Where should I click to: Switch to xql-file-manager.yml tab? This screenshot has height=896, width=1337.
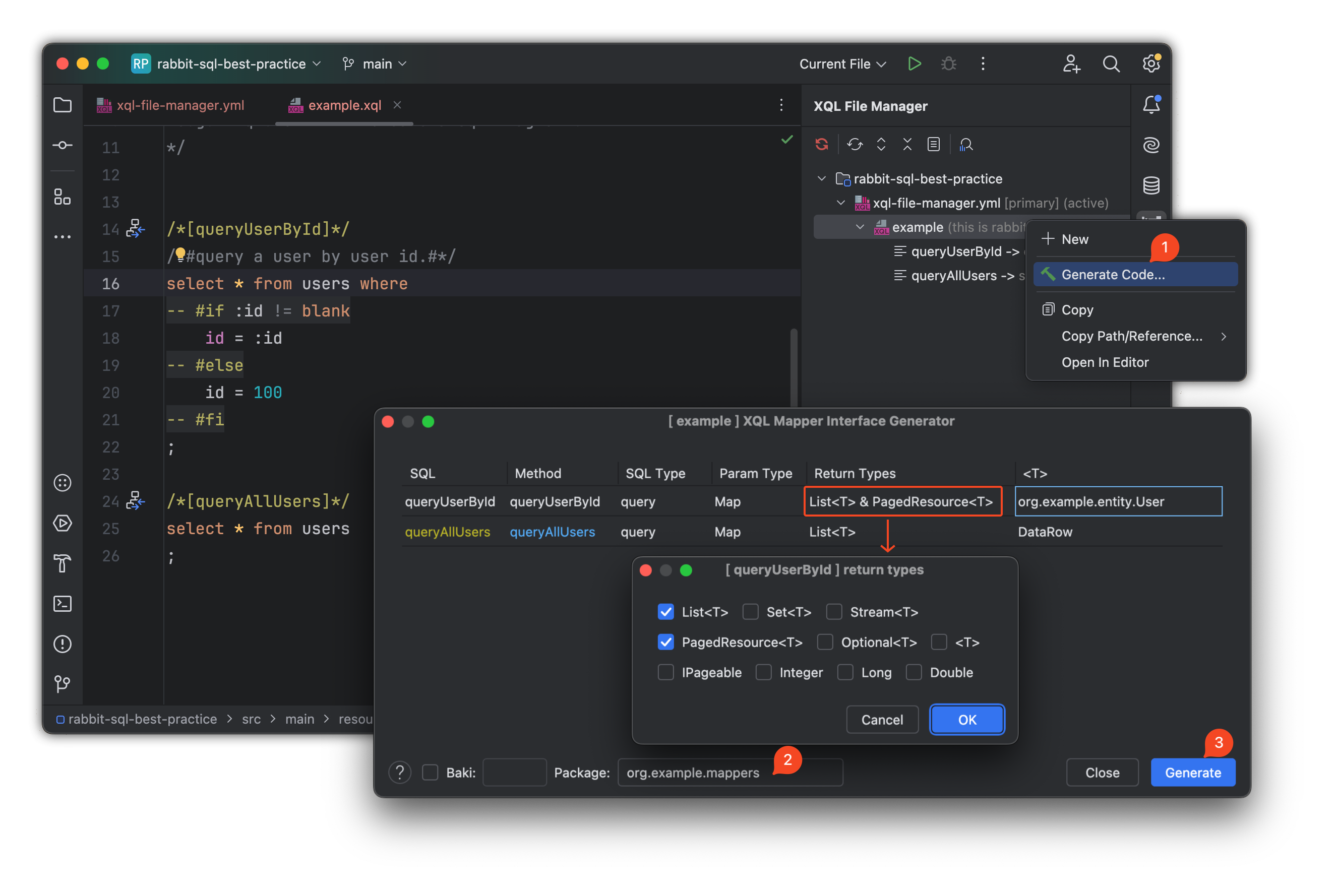coord(170,105)
